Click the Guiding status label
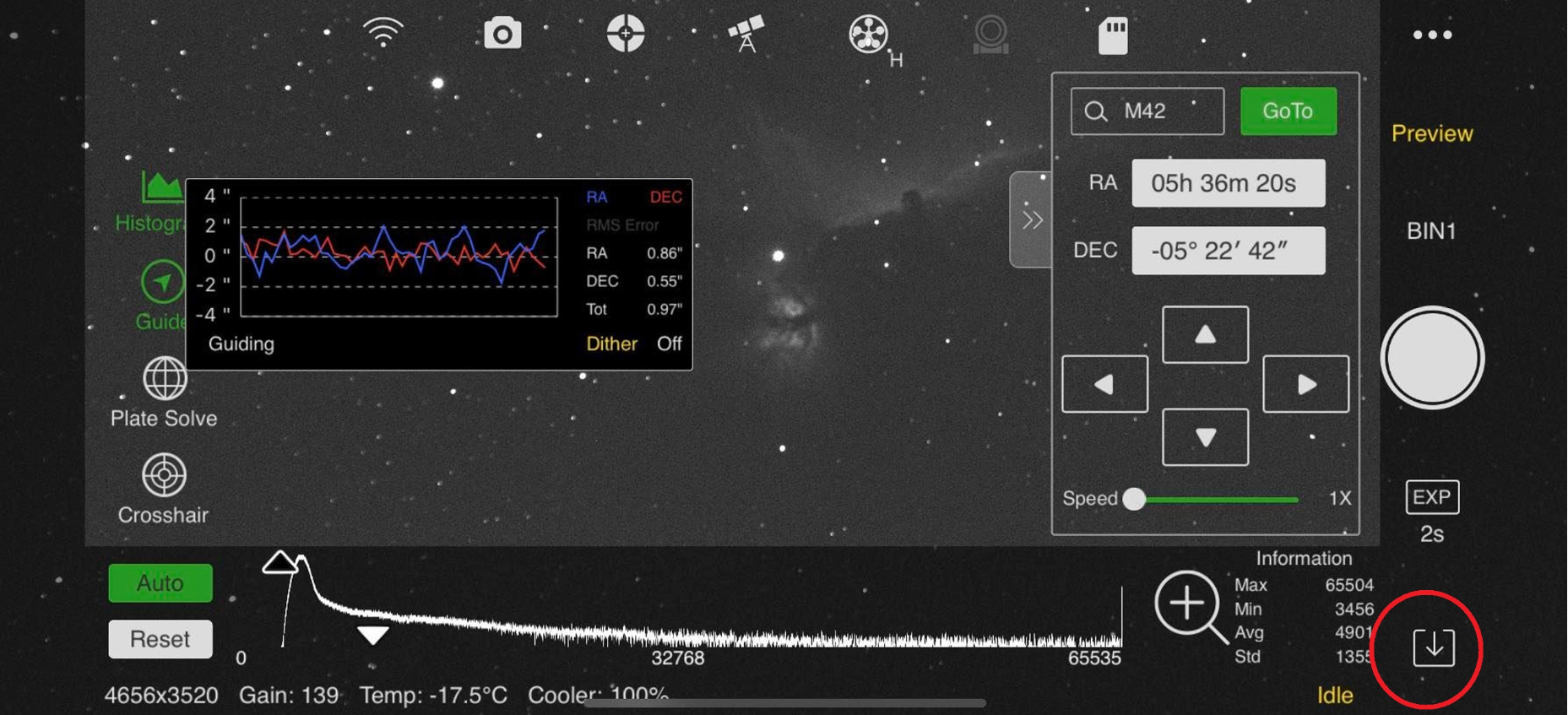Screen dimensions: 1568x715 pyautogui.click(x=241, y=344)
